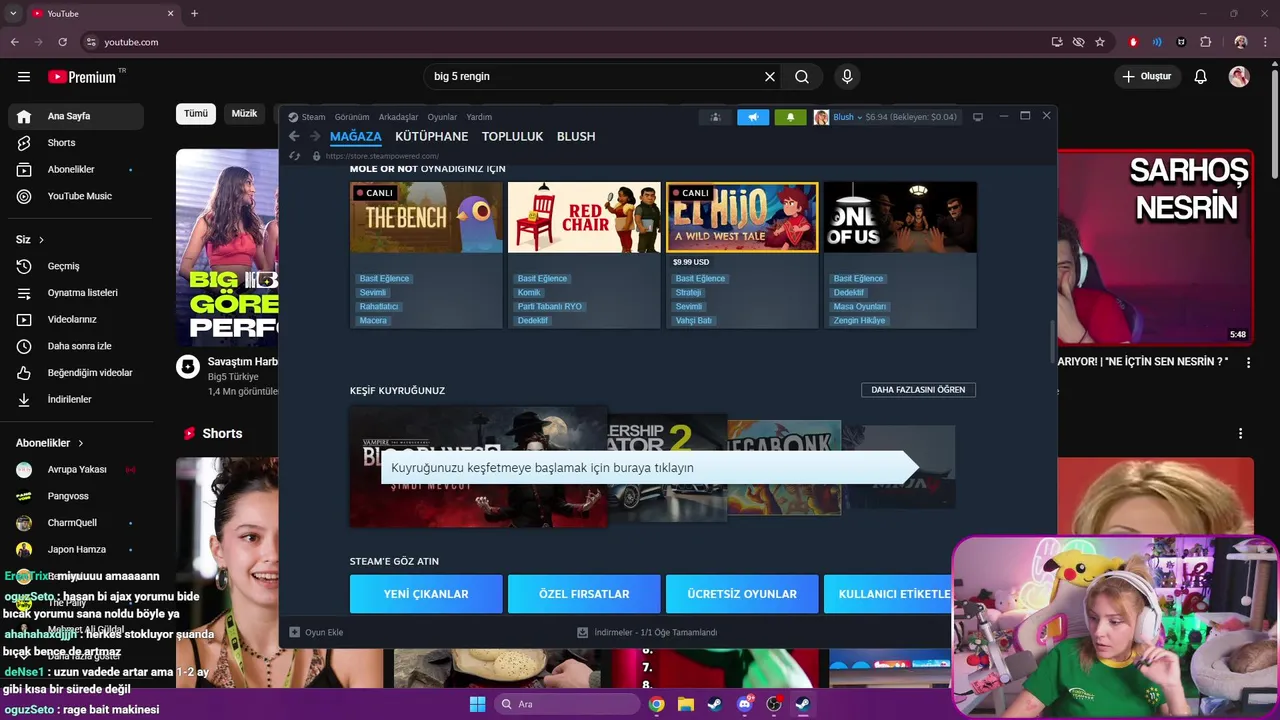Expand Abonelikler section chevron in sidebar

pos(80,443)
